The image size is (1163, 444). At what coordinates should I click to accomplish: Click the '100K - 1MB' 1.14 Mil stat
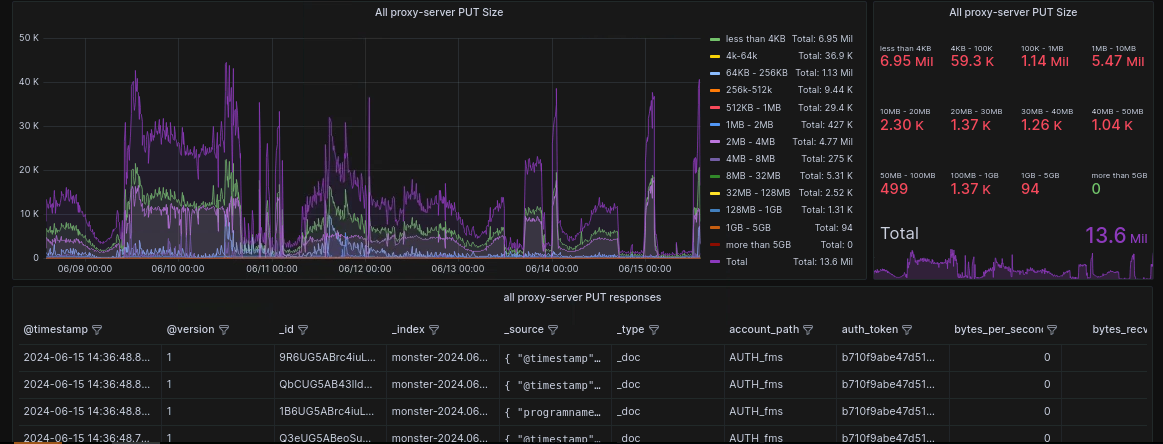1047,62
